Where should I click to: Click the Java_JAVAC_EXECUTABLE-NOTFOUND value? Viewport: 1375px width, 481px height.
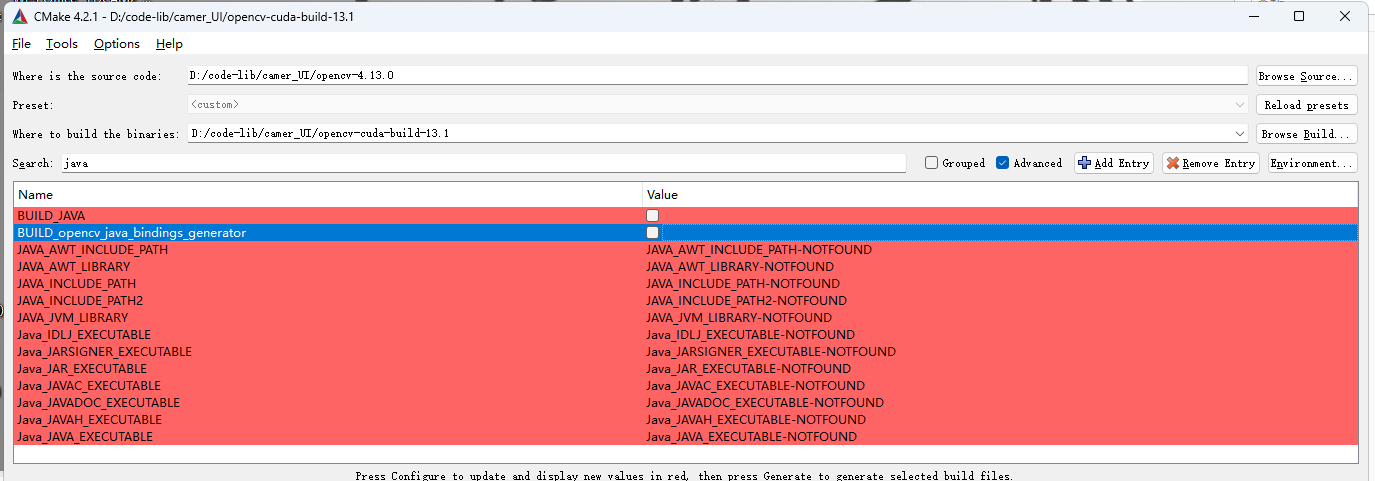(x=756, y=386)
